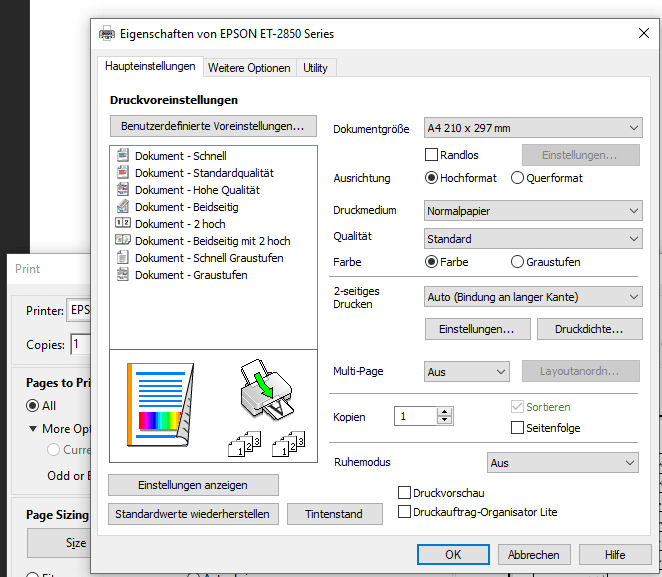Image resolution: width=662 pixels, height=577 pixels.
Task: Switch to the Utility tab
Action: (x=315, y=68)
